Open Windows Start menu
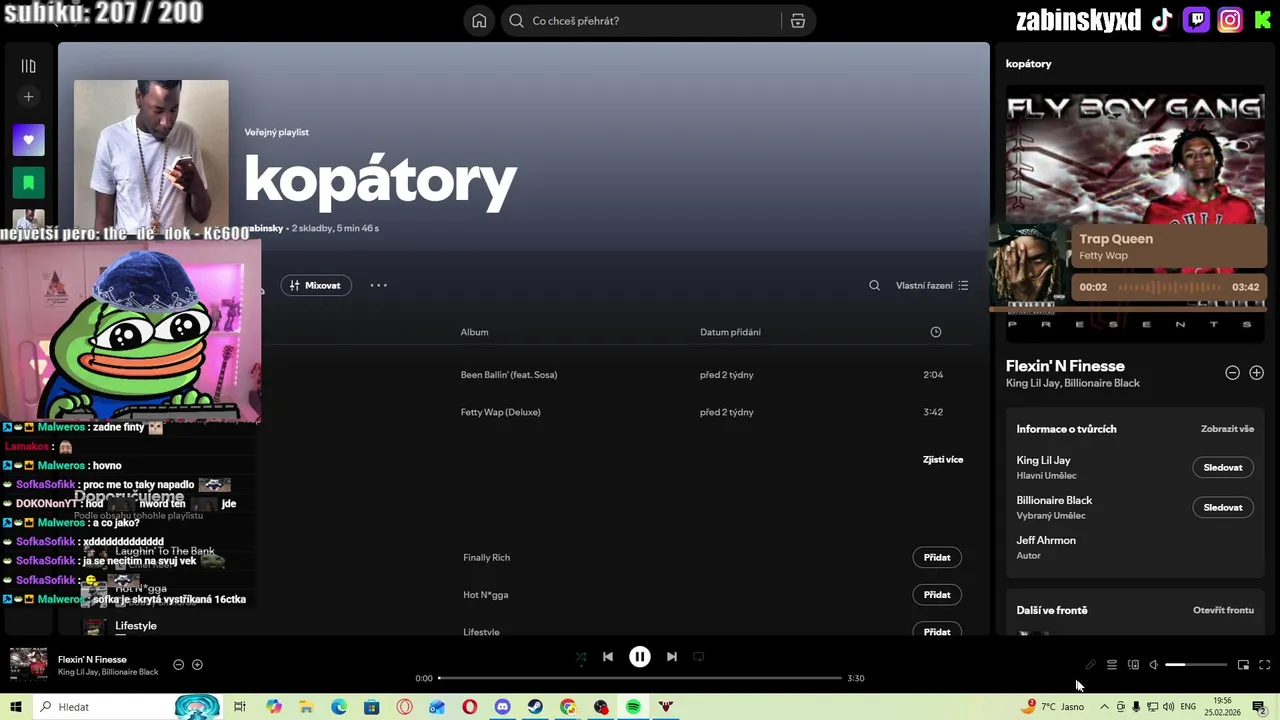 16,707
